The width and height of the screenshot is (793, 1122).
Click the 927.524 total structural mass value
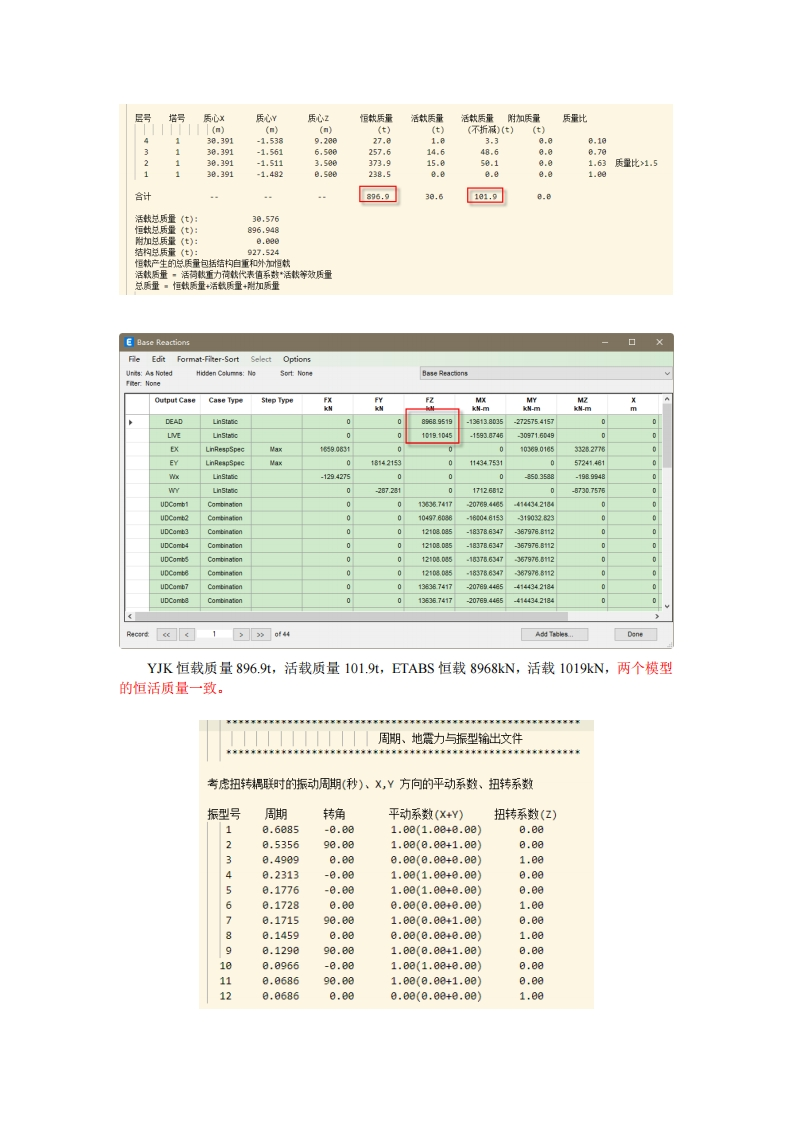pos(263,253)
